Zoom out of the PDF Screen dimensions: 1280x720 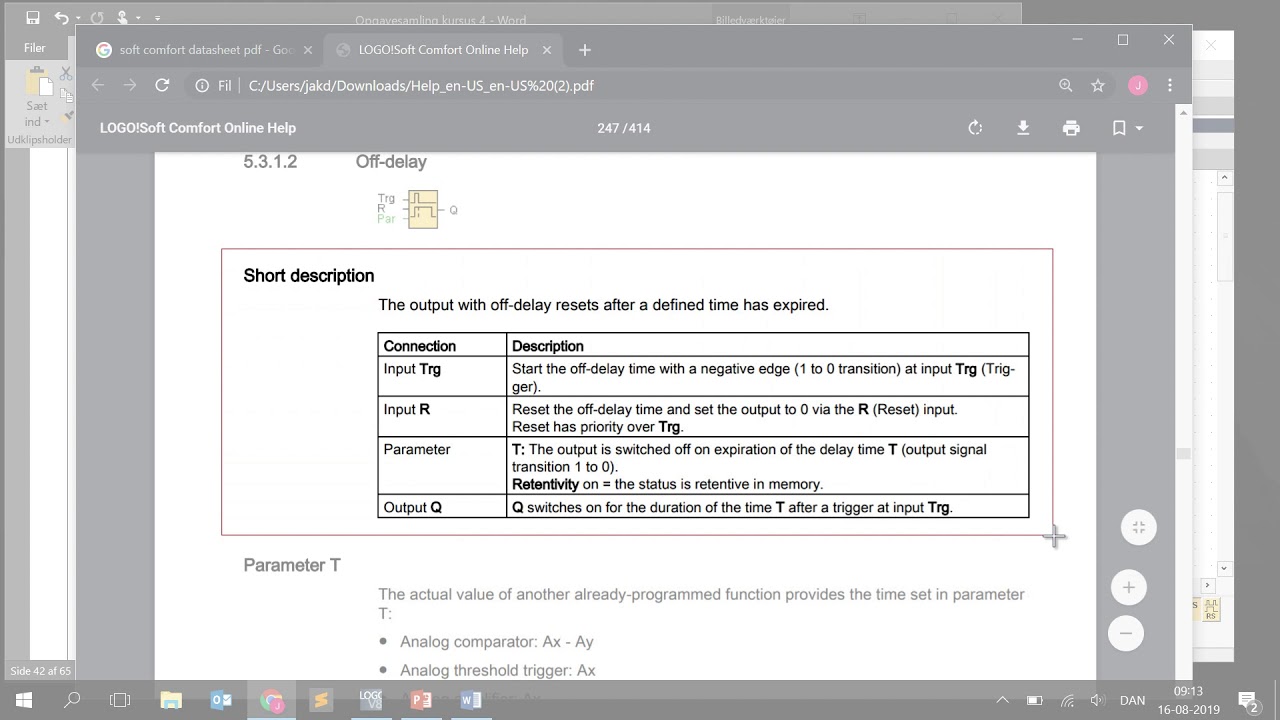coord(1126,633)
